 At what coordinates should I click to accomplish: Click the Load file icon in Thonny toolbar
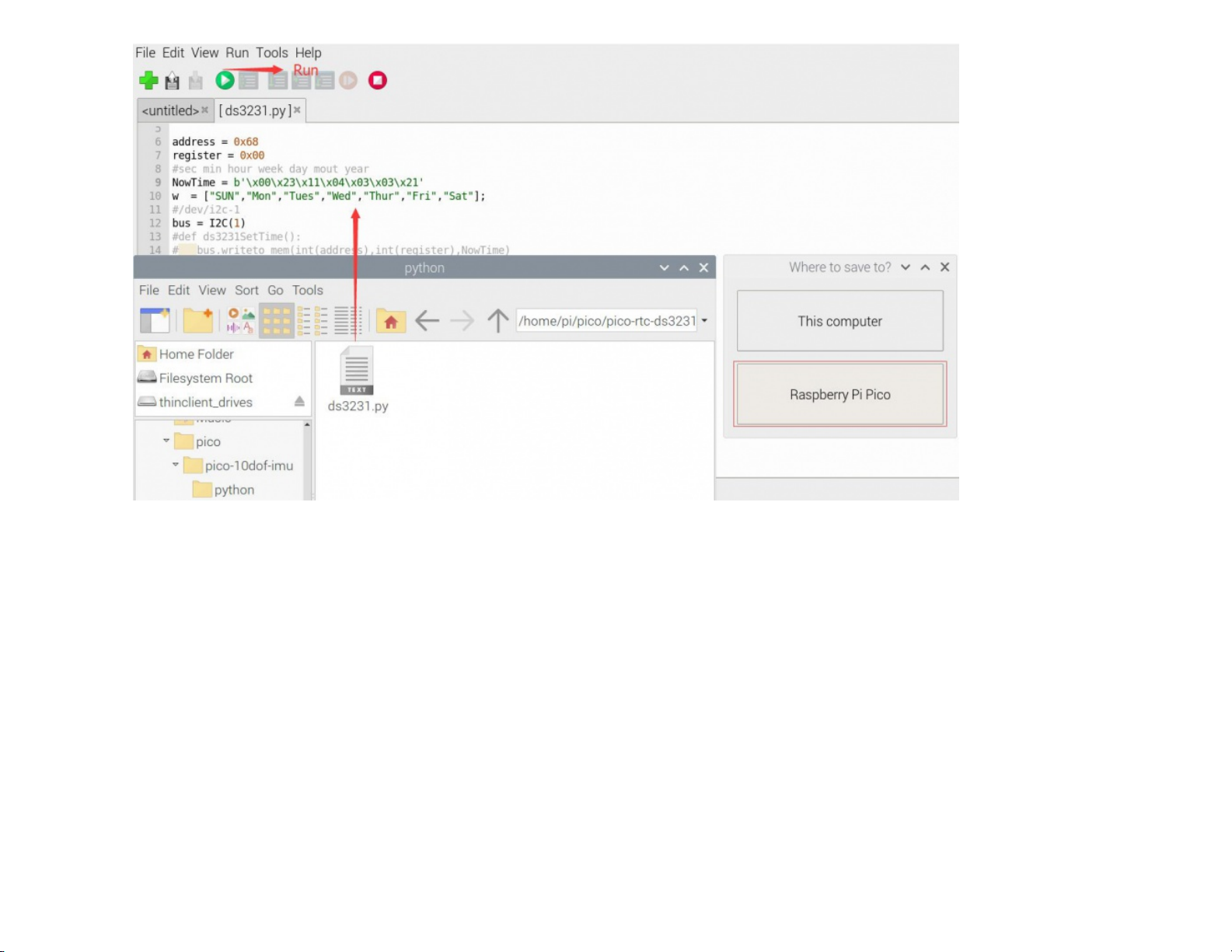click(173, 81)
